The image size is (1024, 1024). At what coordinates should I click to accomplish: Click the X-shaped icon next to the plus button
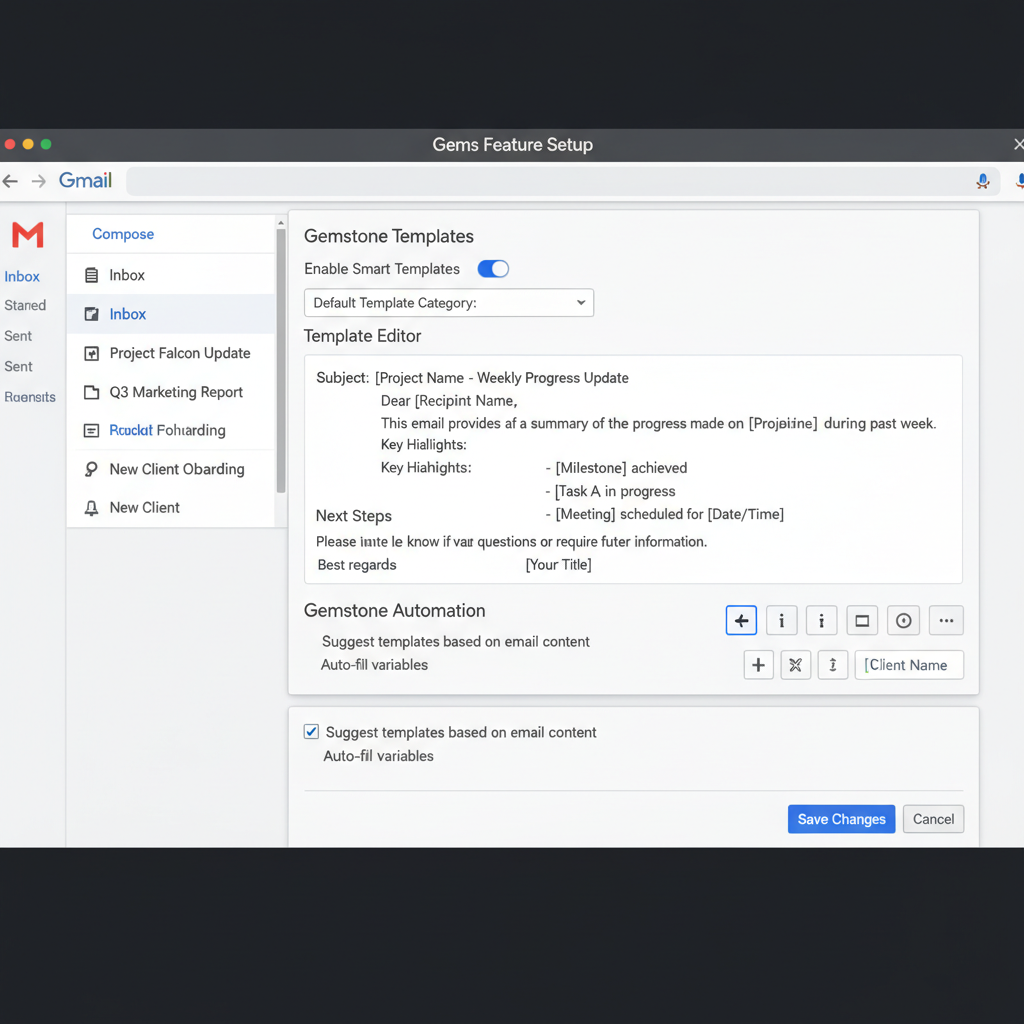point(796,665)
